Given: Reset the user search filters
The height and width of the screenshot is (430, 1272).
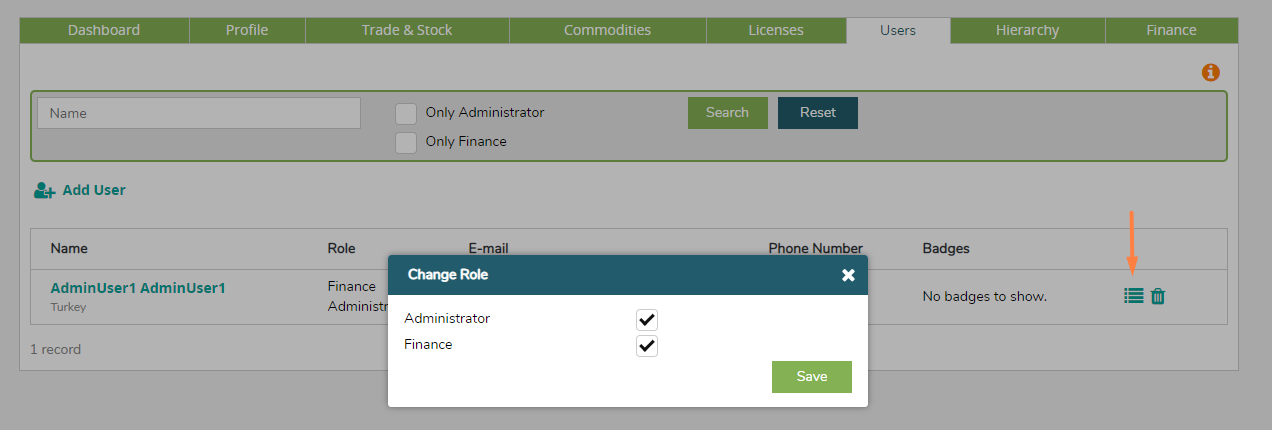Looking at the screenshot, I should click(817, 113).
